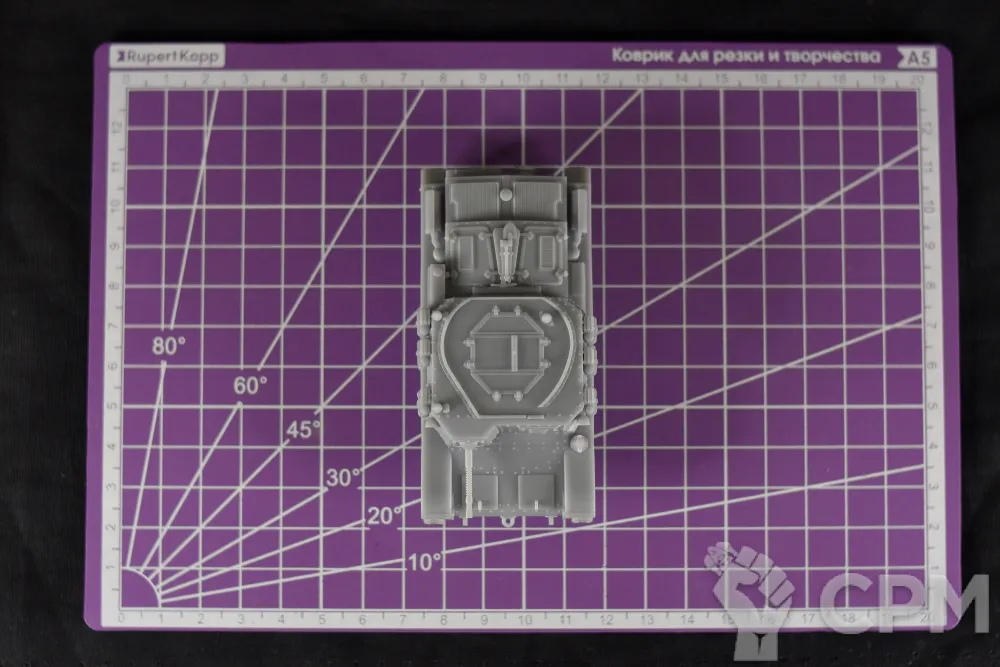The image size is (1000, 667).
Task: Select the 10° angle label
Action: point(425,562)
